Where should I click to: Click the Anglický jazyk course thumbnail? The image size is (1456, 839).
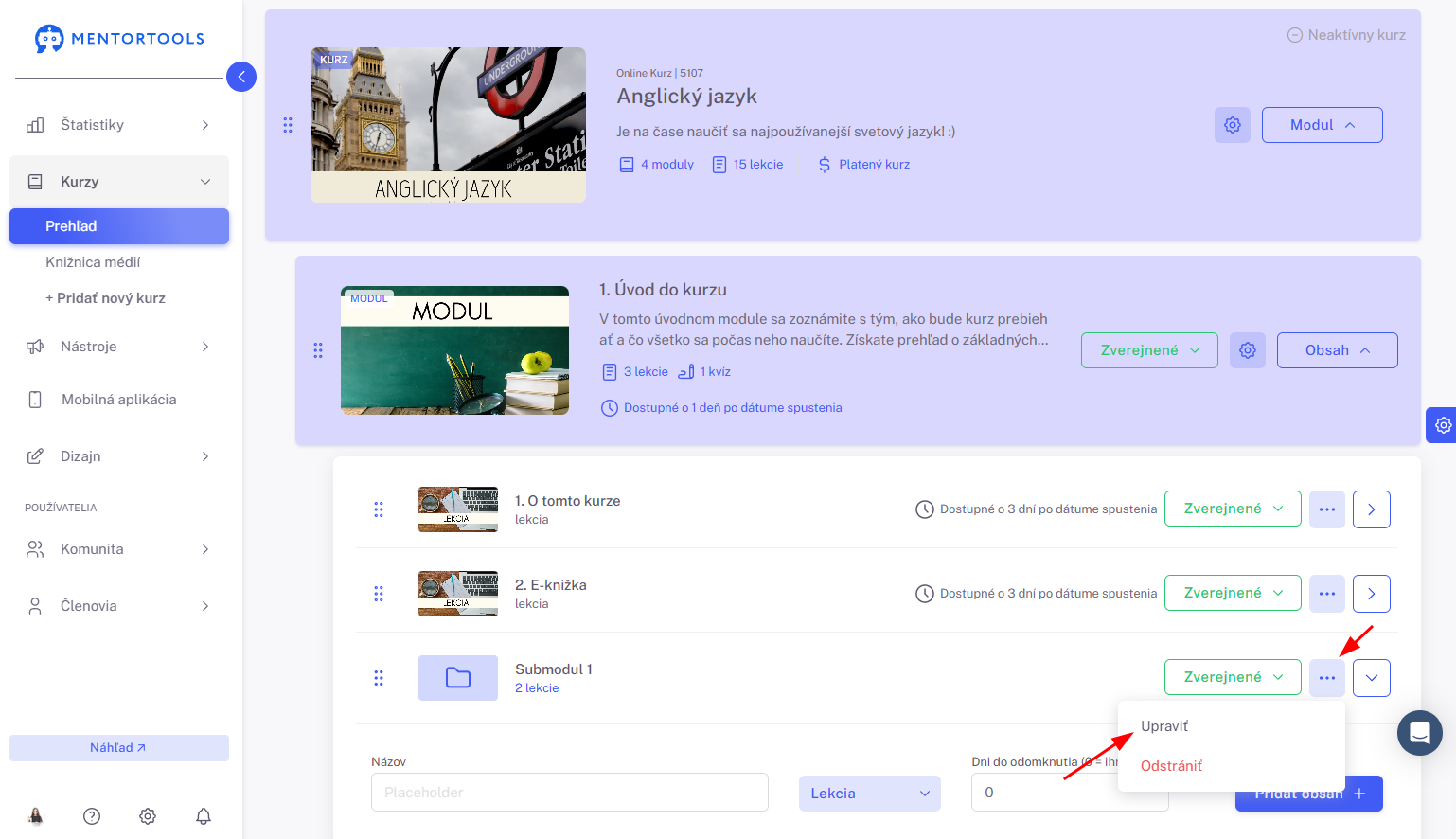coord(448,125)
